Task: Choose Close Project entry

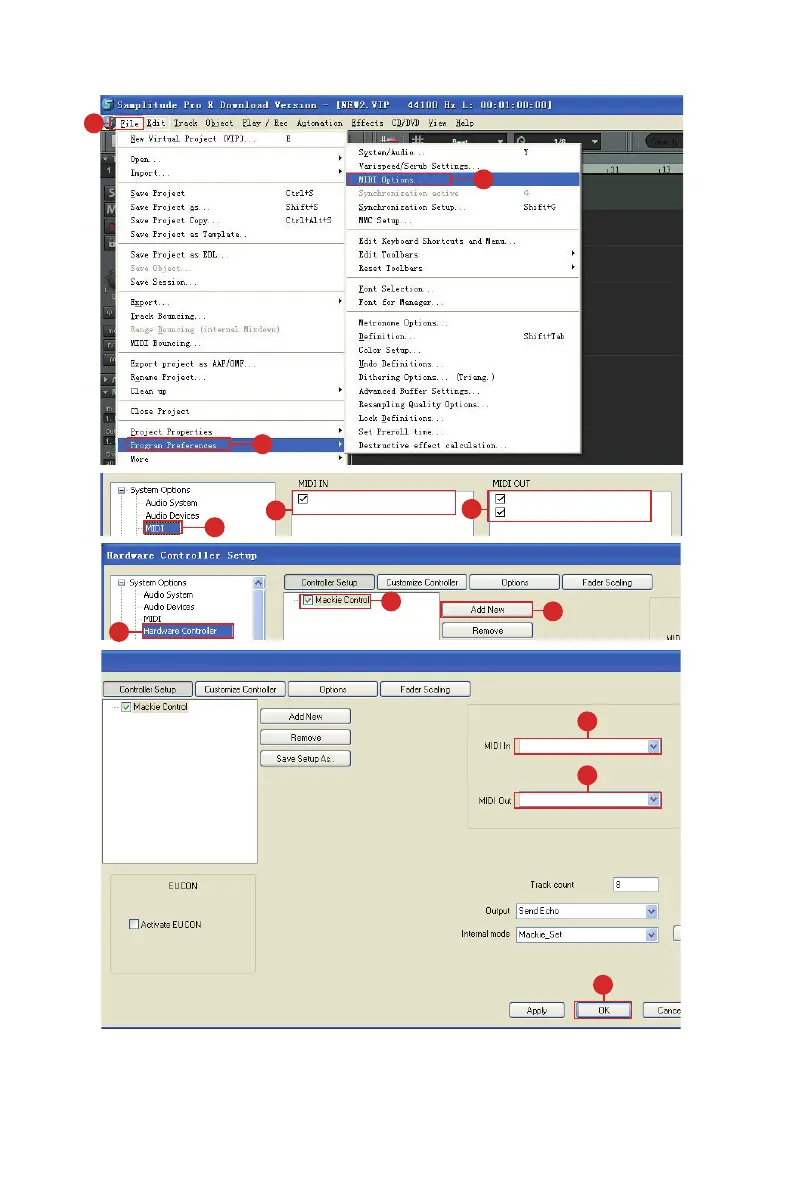Action: click(231, 412)
